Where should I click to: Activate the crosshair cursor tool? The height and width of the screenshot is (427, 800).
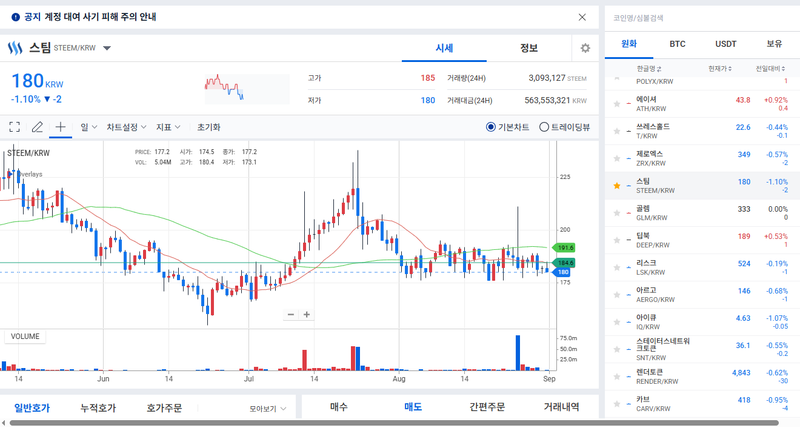60,127
